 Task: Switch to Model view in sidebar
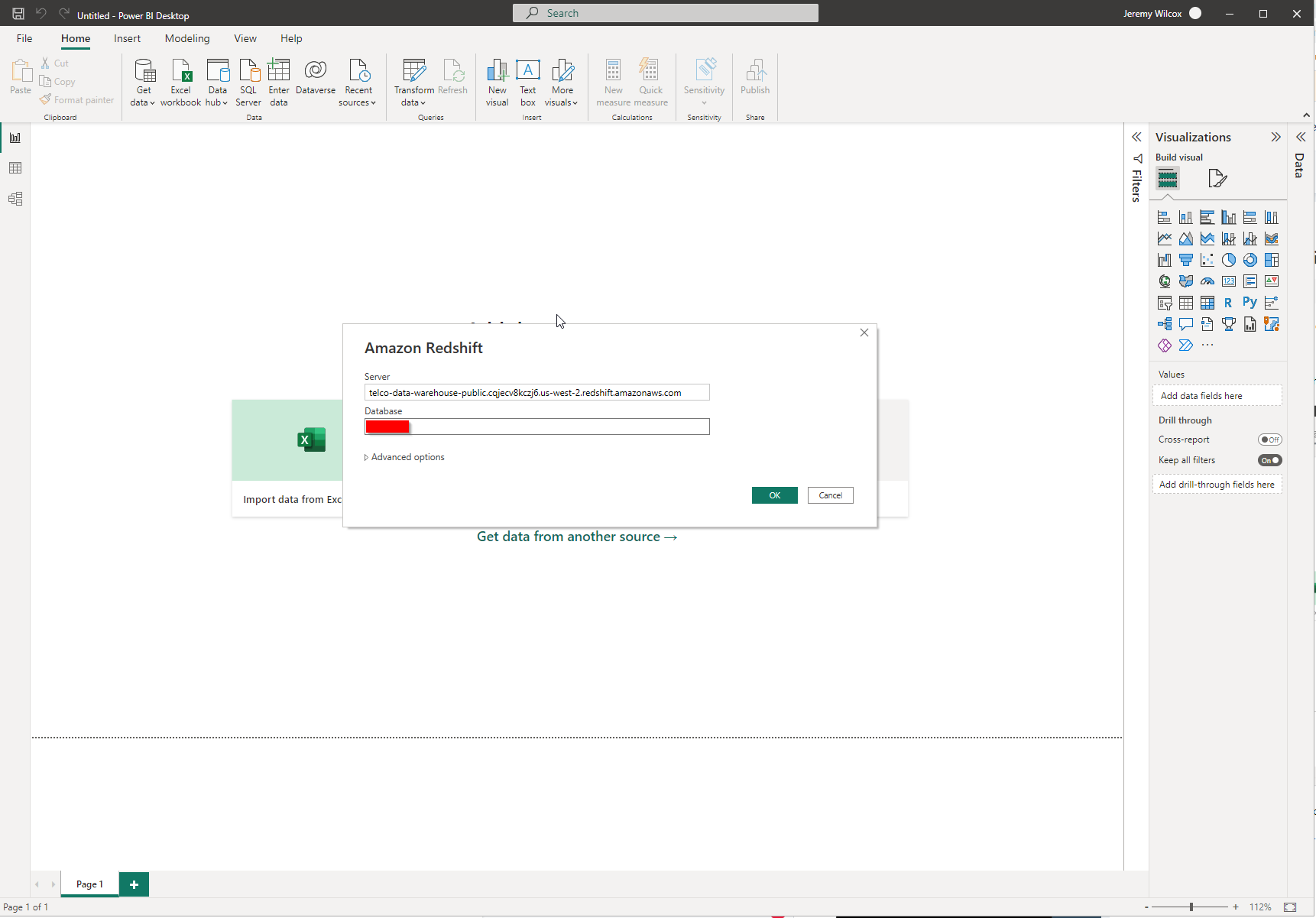[x=15, y=199]
